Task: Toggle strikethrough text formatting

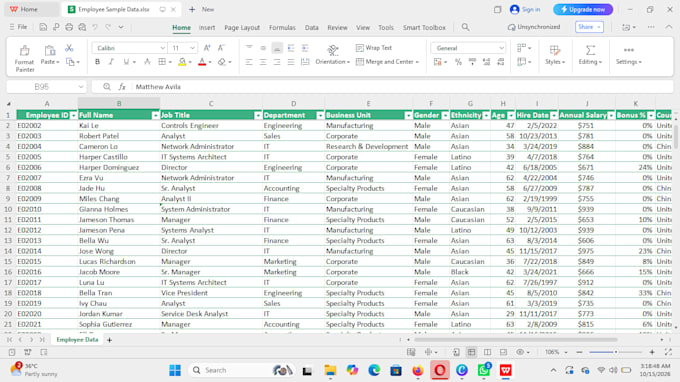Action: [x=147, y=62]
